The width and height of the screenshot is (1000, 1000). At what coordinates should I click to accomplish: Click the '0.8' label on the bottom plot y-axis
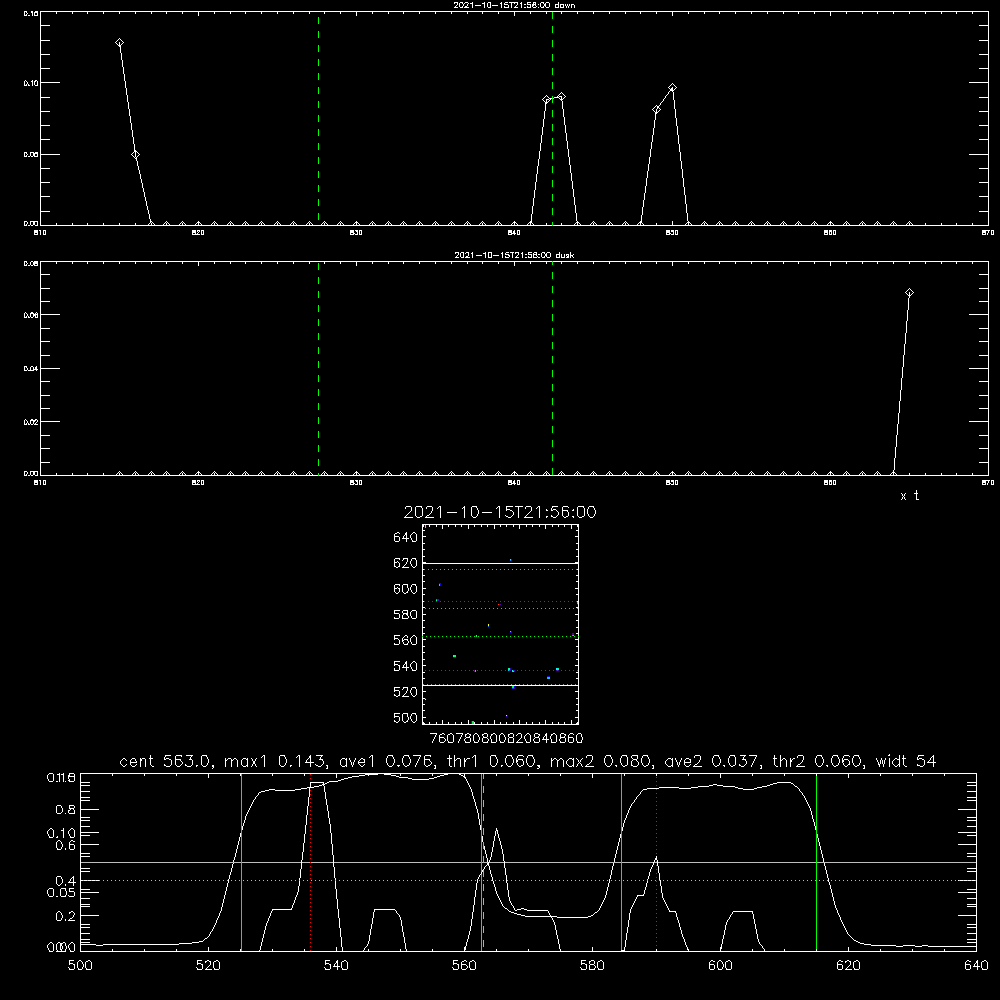(66, 810)
